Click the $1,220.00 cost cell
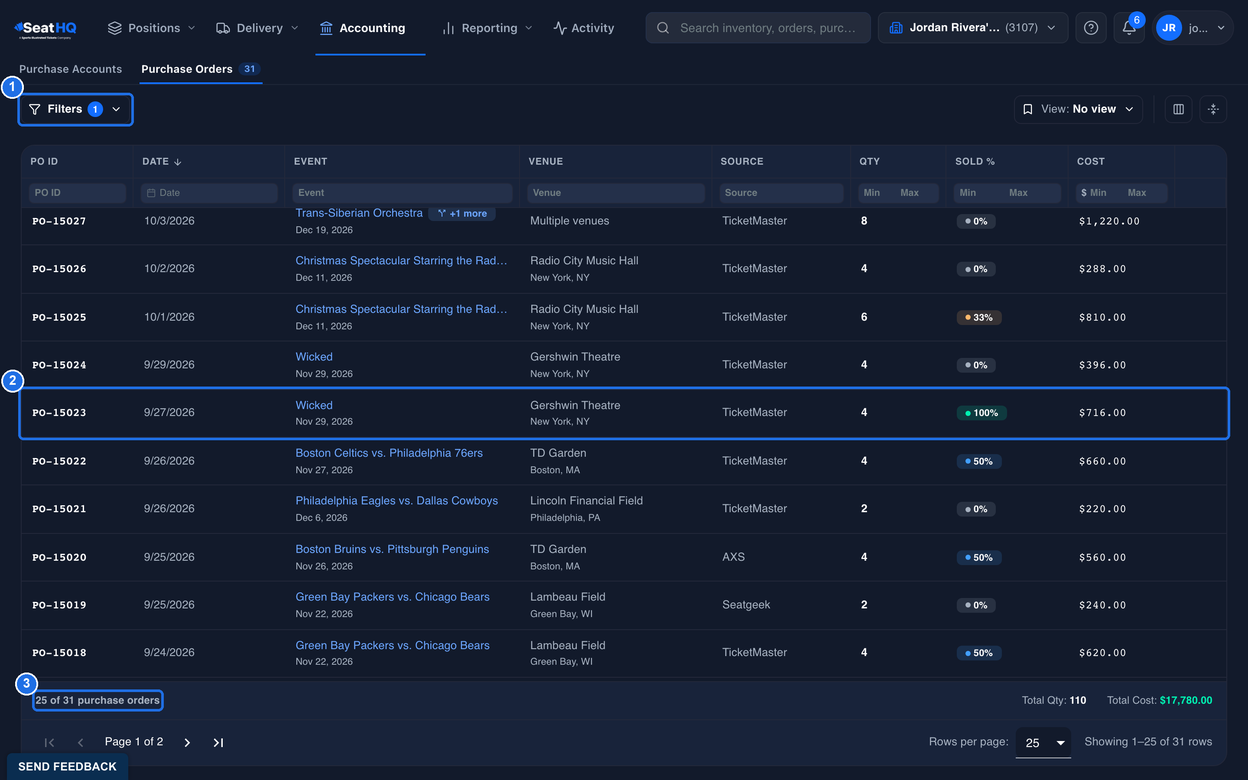Image resolution: width=1248 pixels, height=780 pixels. coord(1109,221)
